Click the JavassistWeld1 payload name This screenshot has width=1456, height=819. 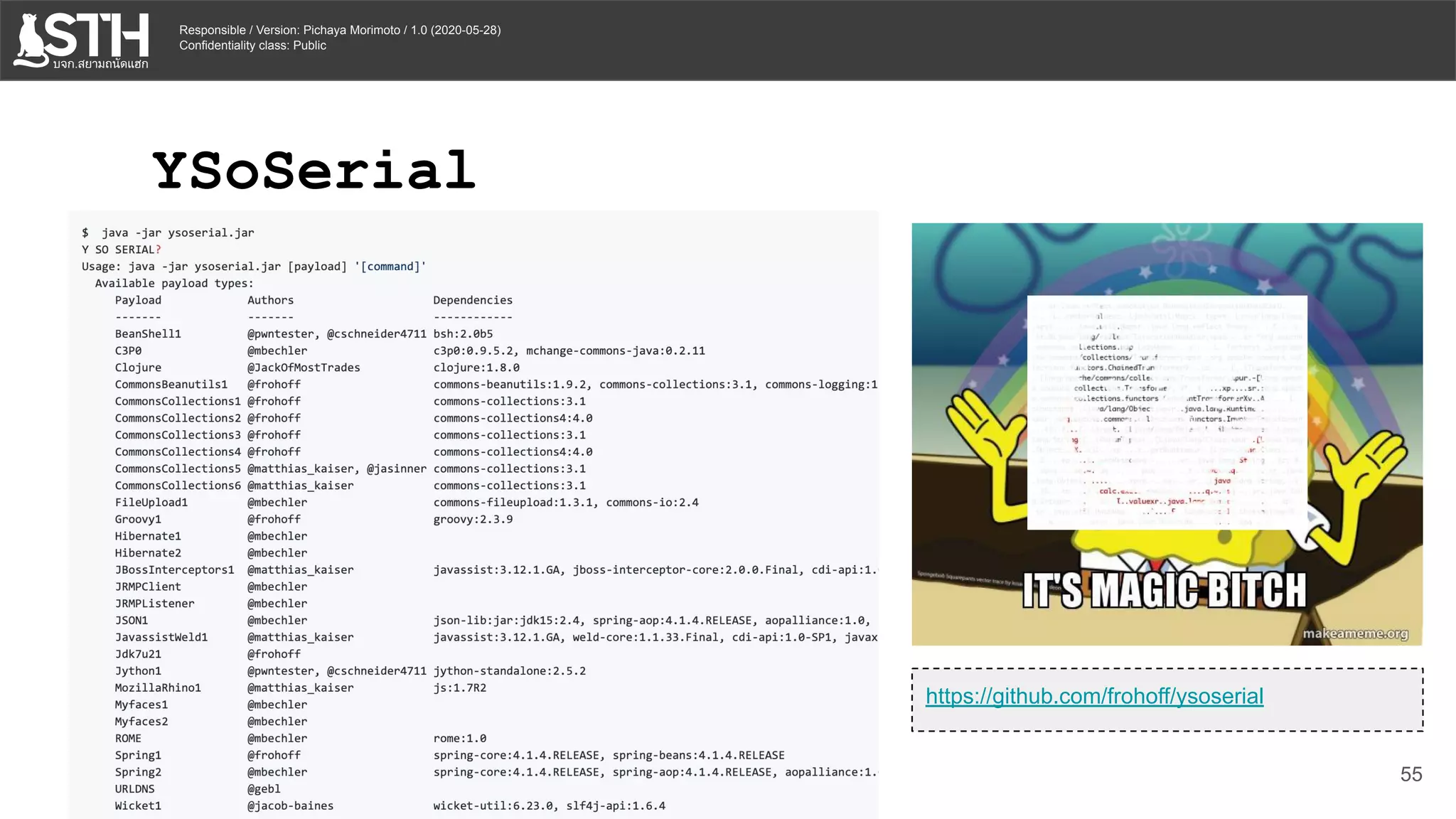click(x=161, y=637)
